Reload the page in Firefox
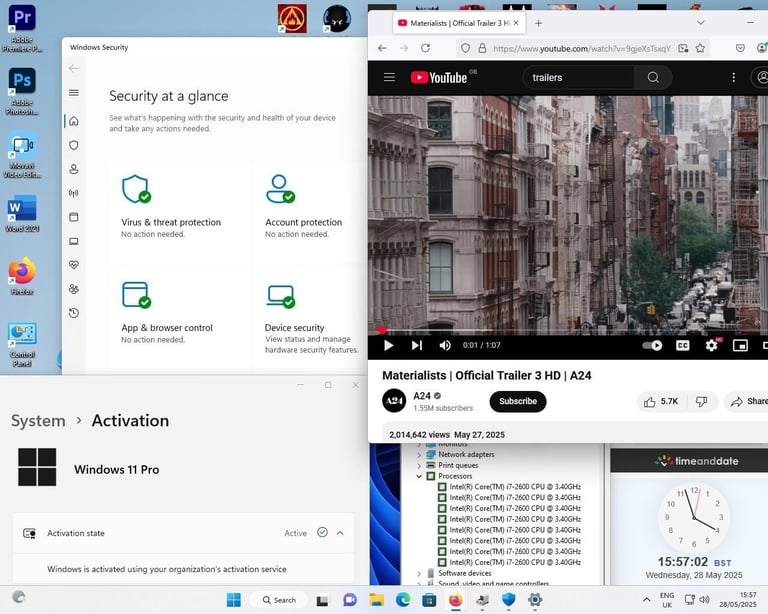768x614 pixels. (426, 48)
